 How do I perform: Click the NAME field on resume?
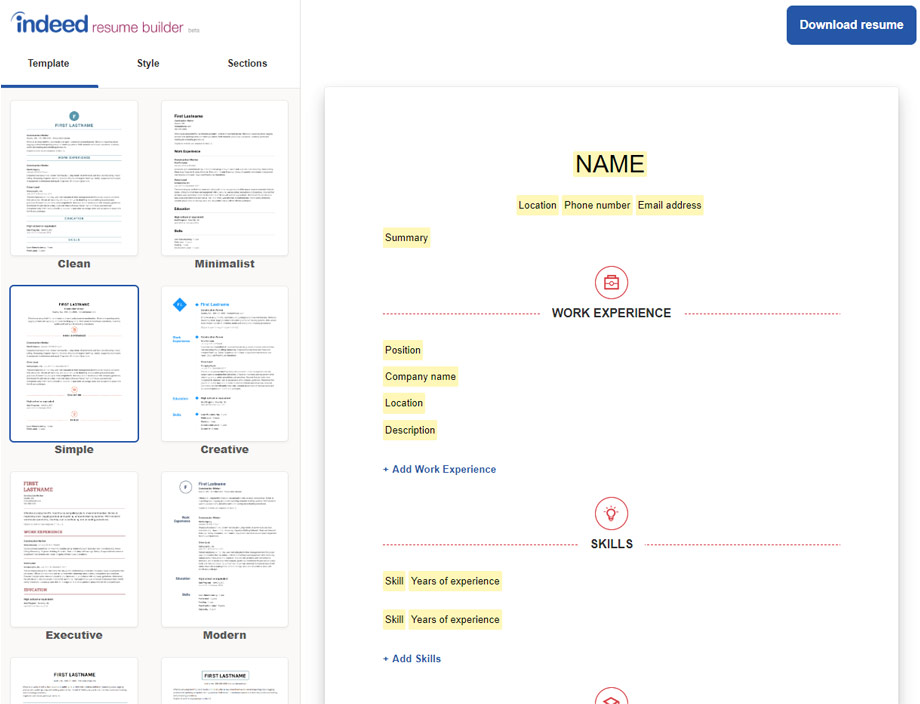click(x=610, y=164)
